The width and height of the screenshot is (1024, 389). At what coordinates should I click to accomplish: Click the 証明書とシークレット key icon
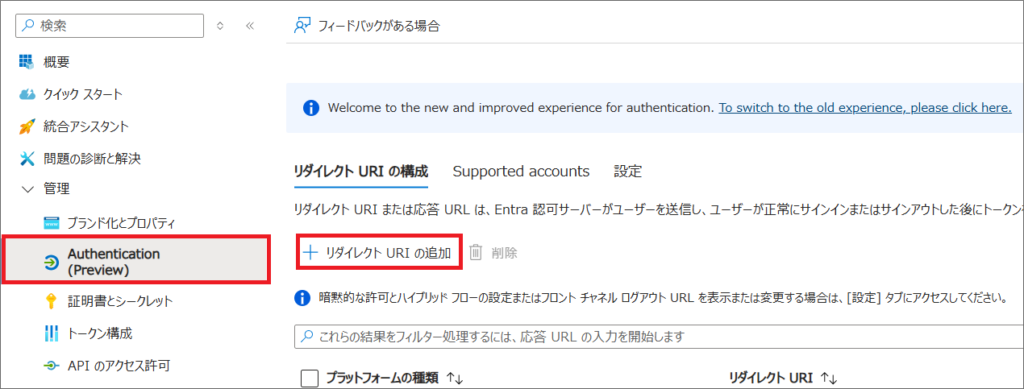[51, 301]
